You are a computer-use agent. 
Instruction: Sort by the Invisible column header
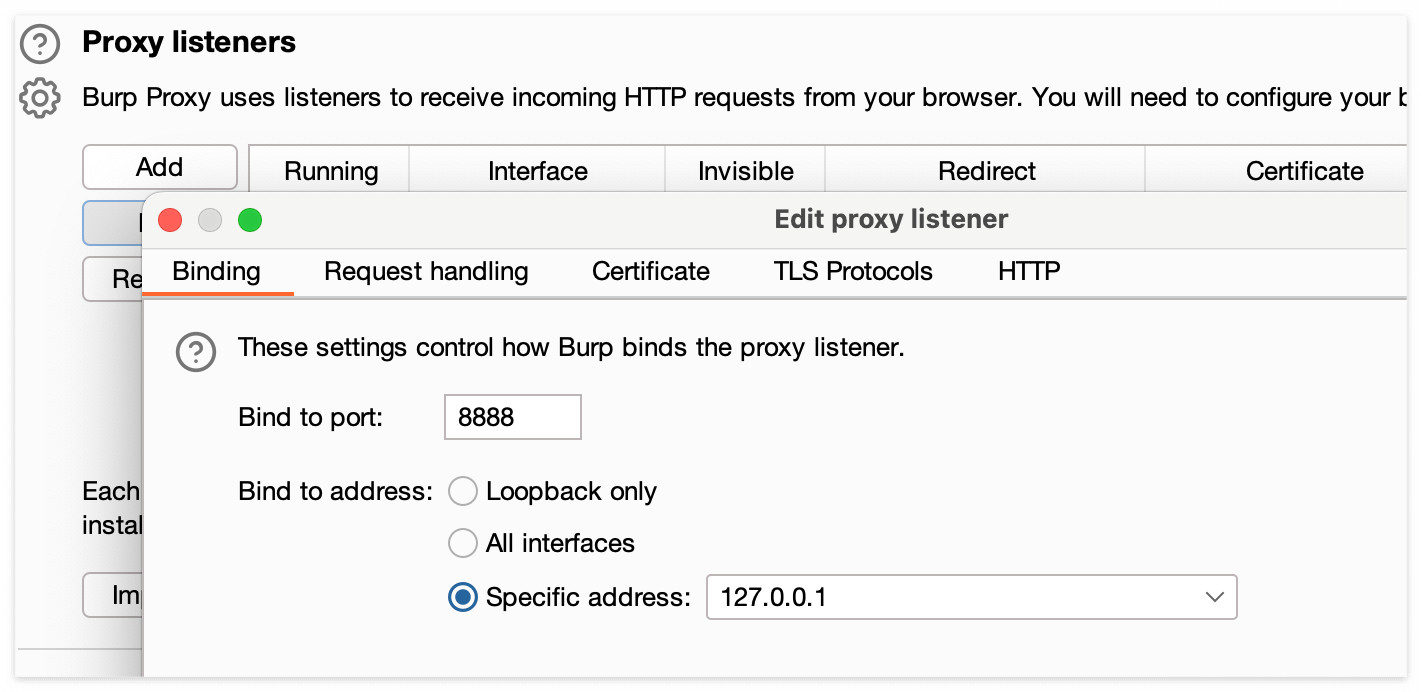coord(746,171)
